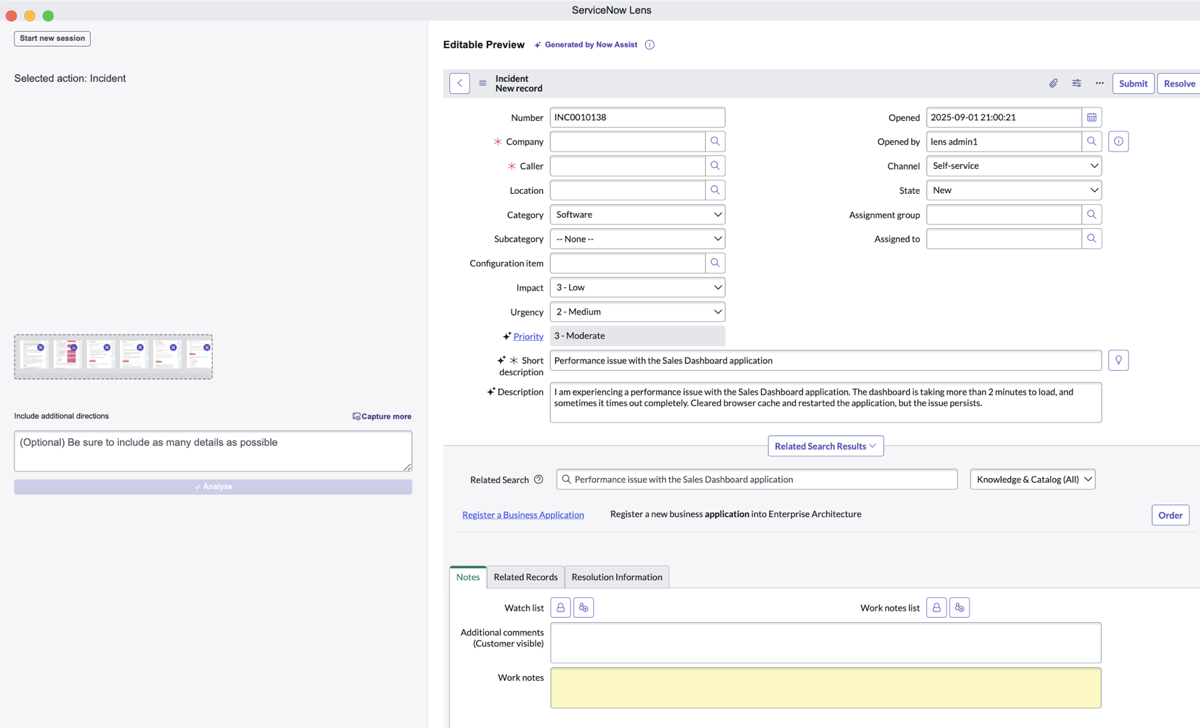Click the Add me icon for Watch list
Image resolution: width=1200 pixels, height=728 pixels.
click(x=584, y=607)
